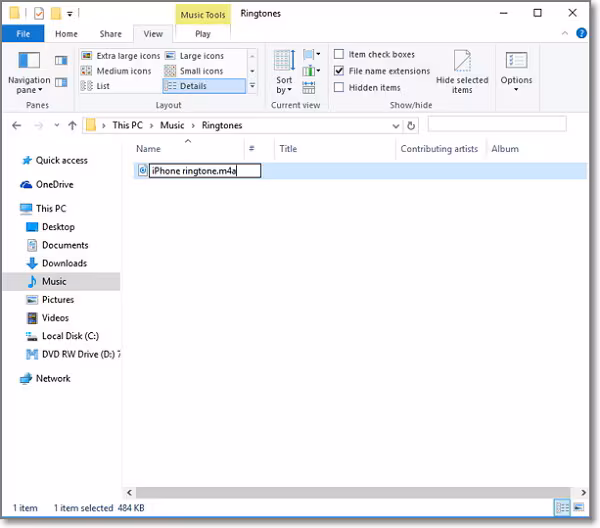Click This PC in address bar
The image size is (600, 528).
coord(127,125)
